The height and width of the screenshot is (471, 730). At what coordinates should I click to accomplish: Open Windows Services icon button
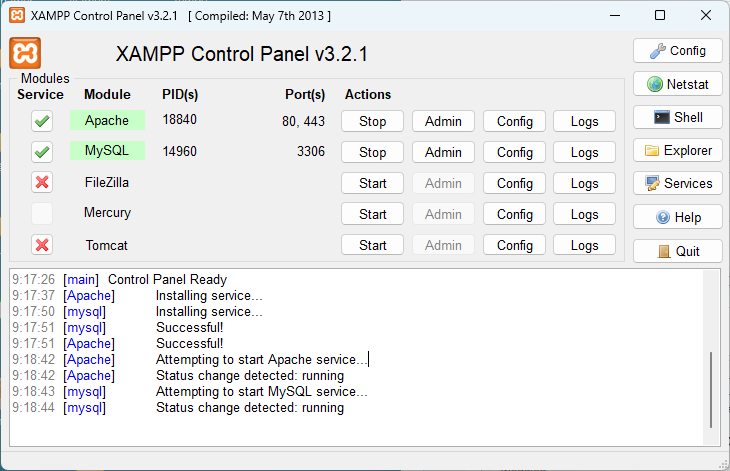[677, 183]
